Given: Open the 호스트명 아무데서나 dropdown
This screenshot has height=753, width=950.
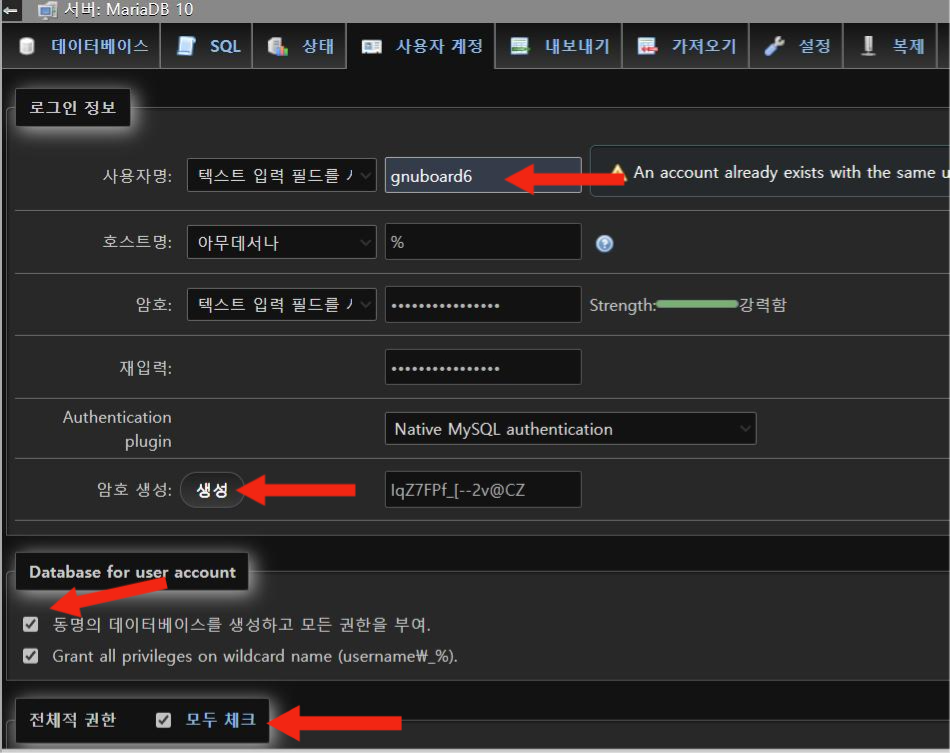Looking at the screenshot, I should point(281,242).
